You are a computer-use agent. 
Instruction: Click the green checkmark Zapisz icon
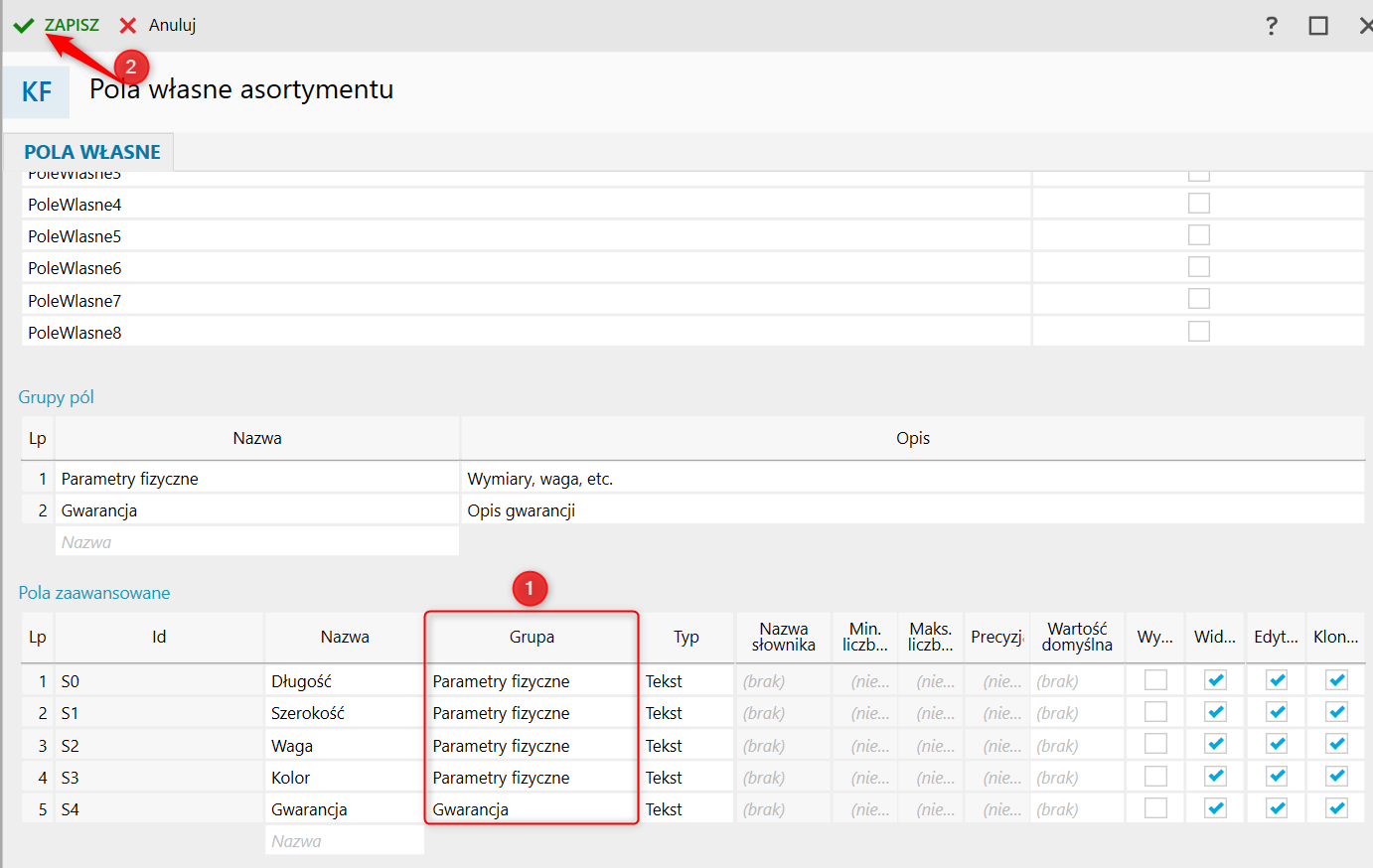coord(24,26)
